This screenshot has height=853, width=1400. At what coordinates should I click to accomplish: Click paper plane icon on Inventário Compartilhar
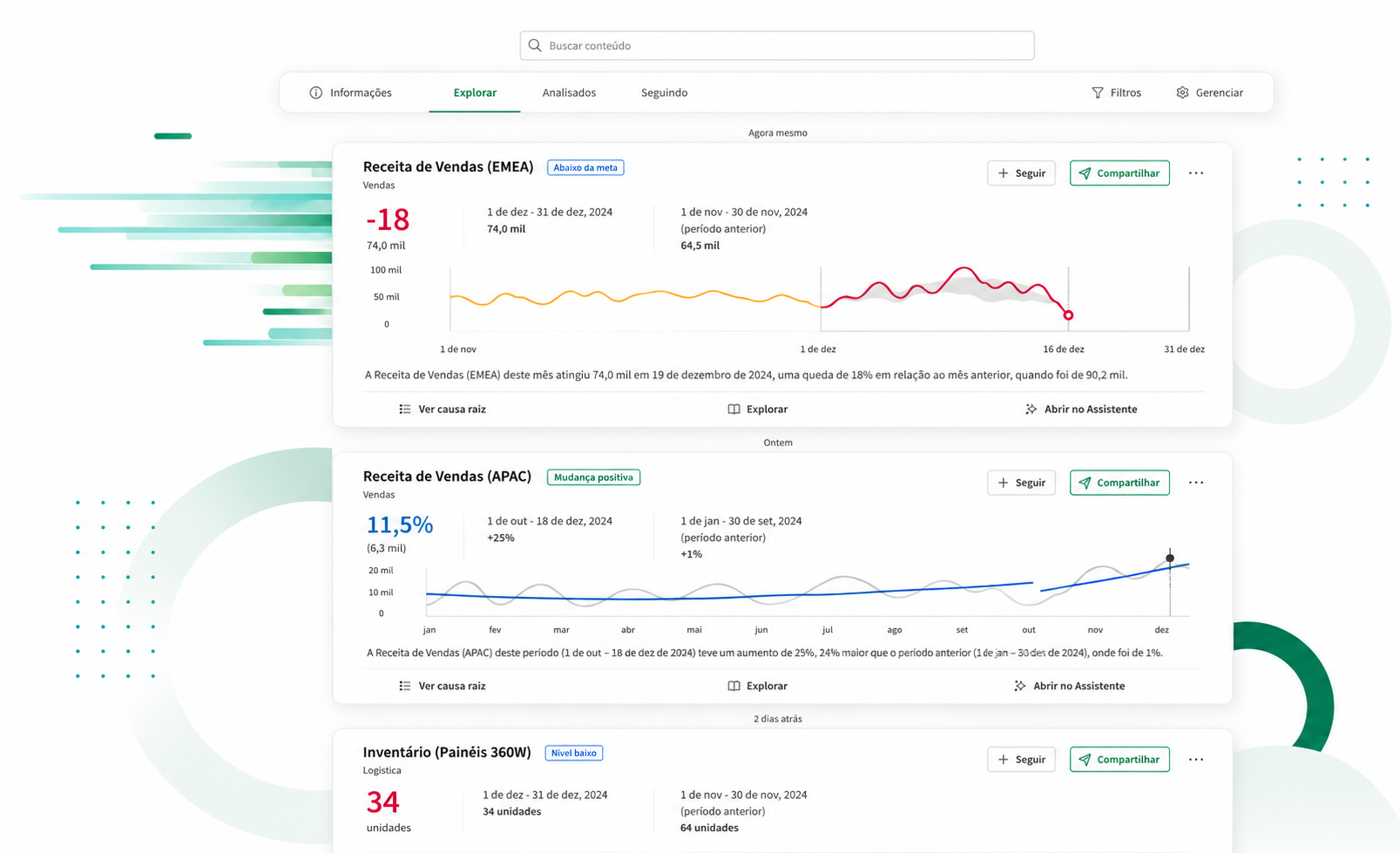[x=1085, y=760]
